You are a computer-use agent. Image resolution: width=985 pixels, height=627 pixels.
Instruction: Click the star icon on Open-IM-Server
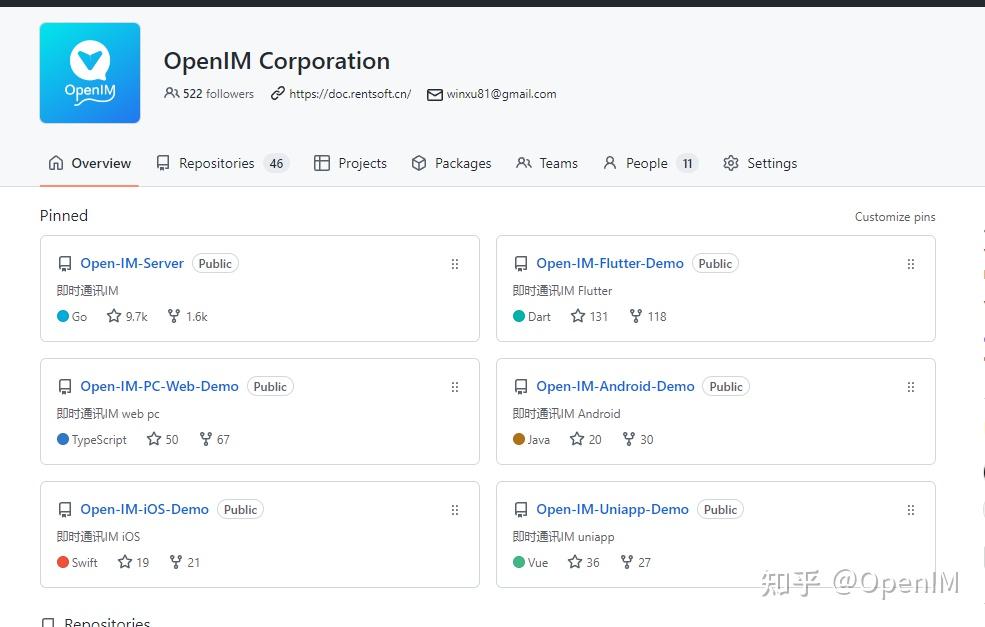point(112,316)
